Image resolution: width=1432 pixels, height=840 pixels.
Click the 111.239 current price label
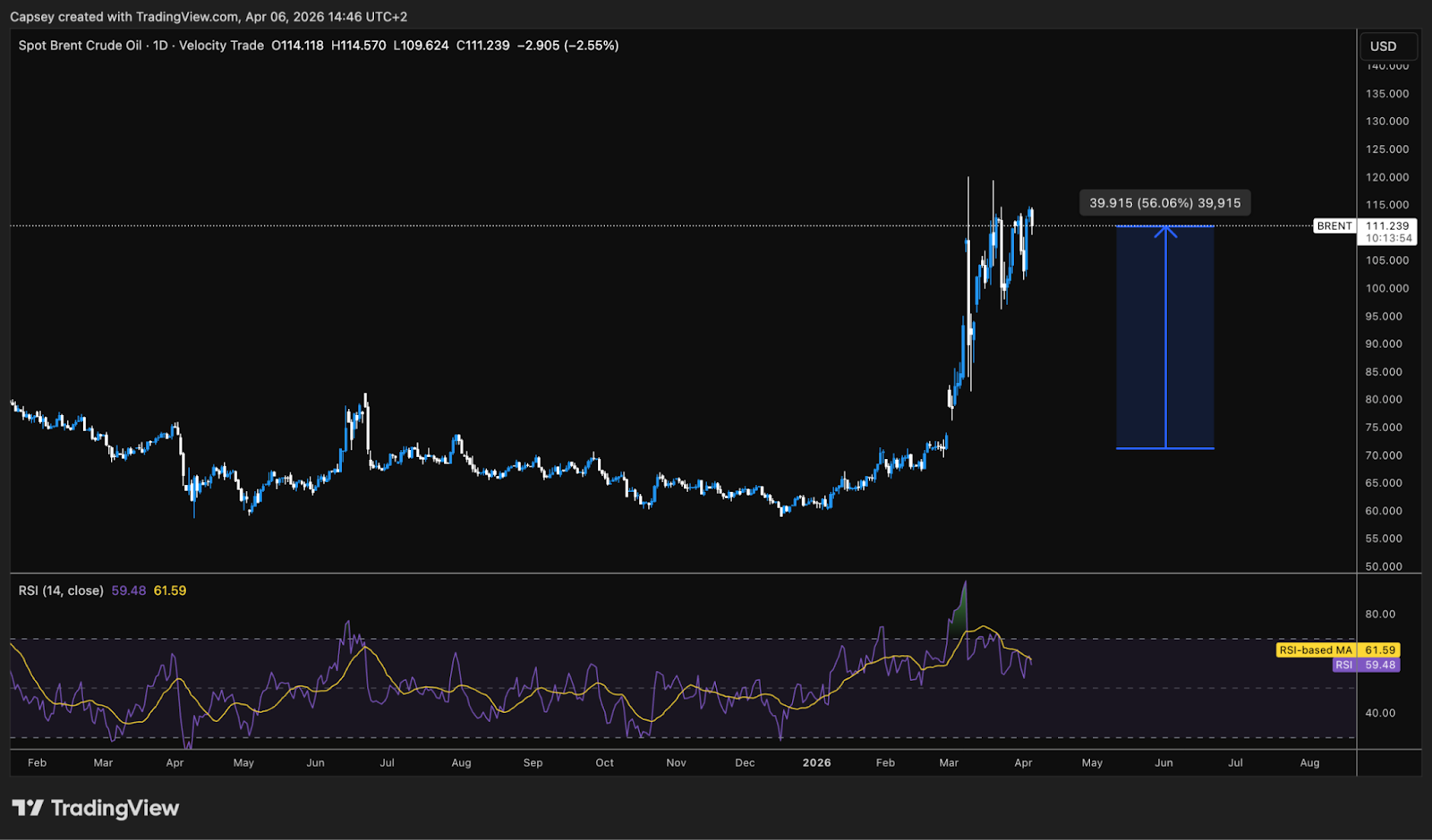click(x=1387, y=226)
